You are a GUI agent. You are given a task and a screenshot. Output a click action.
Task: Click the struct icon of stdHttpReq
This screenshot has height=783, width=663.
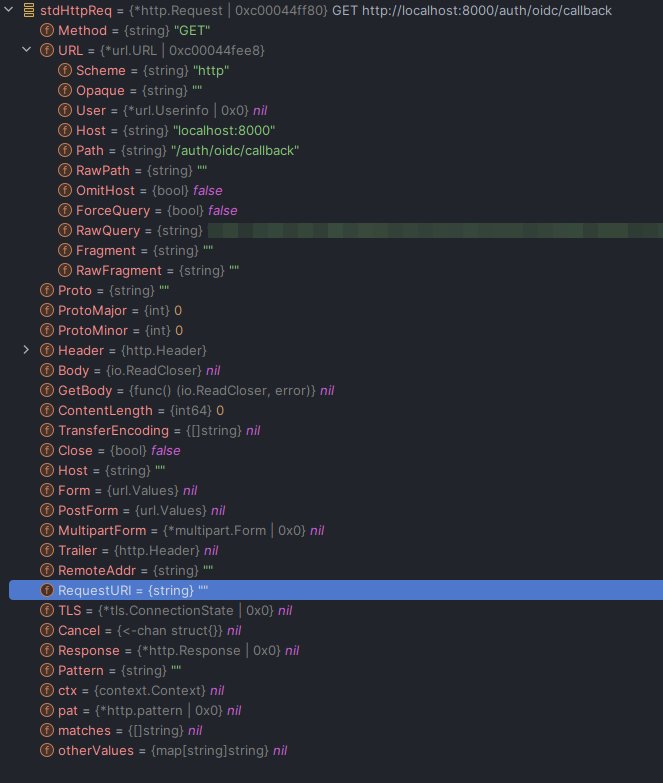28,10
